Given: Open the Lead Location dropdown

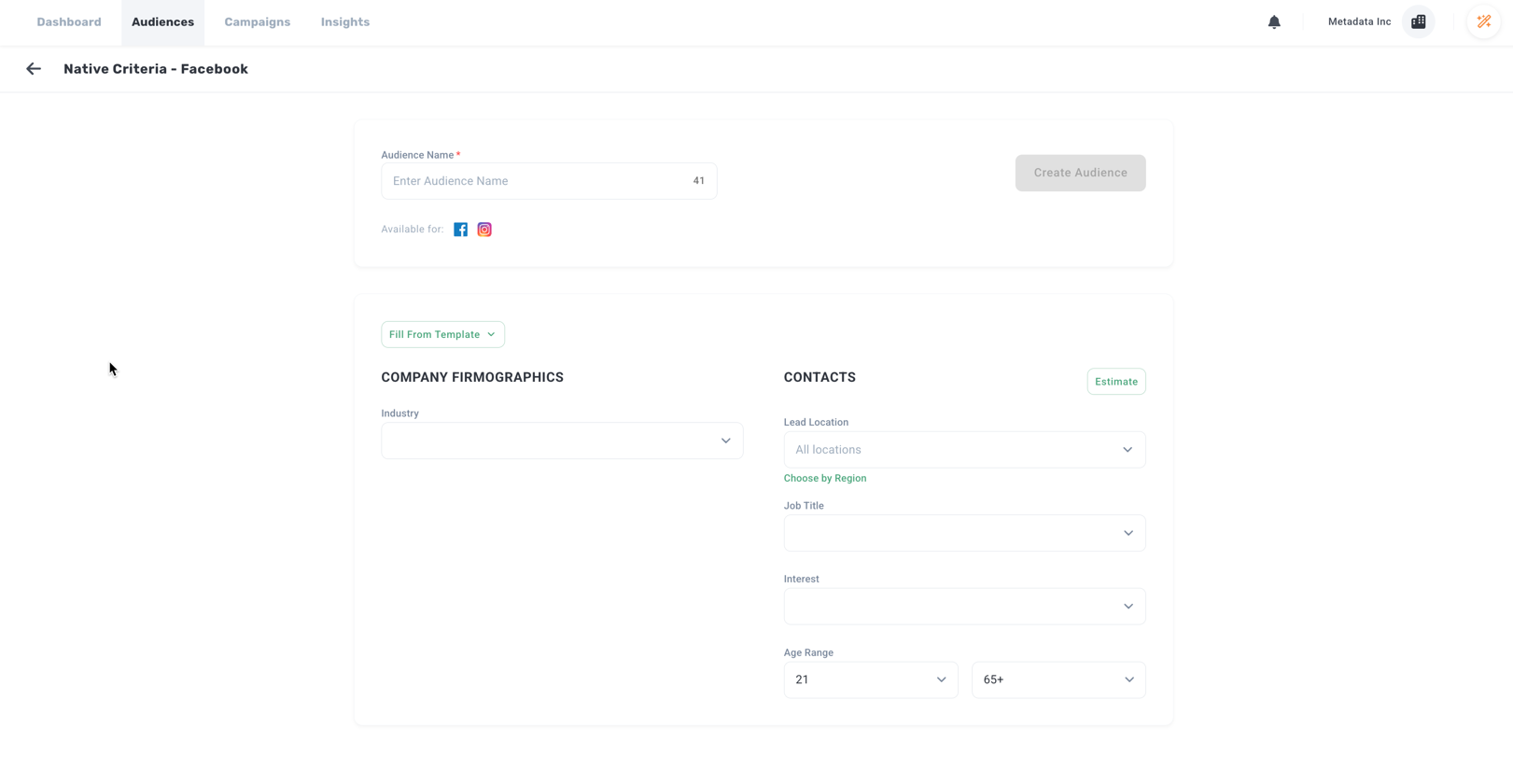Looking at the screenshot, I should [x=963, y=450].
